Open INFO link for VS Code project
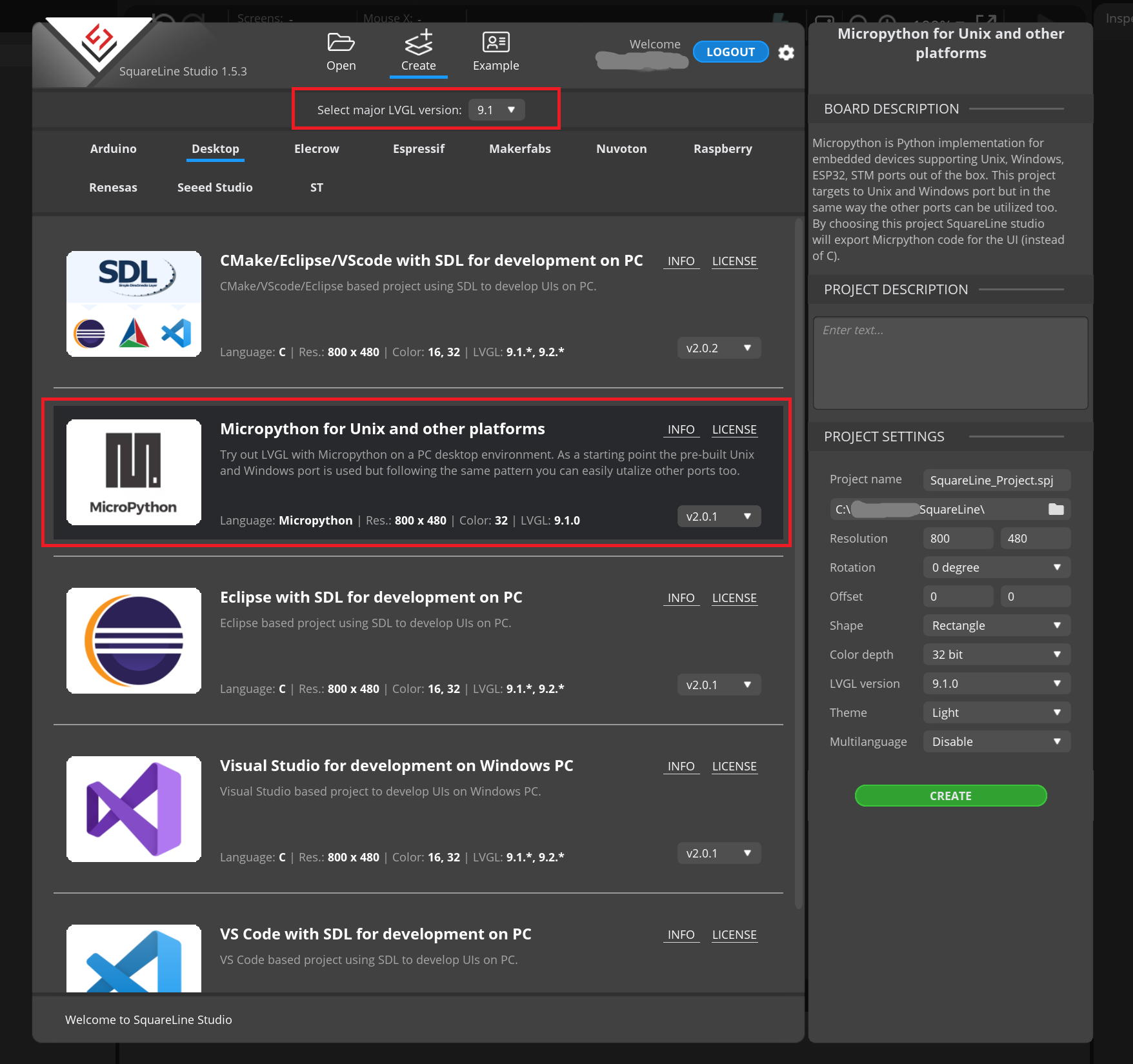Image resolution: width=1133 pixels, height=1064 pixels. 681,935
